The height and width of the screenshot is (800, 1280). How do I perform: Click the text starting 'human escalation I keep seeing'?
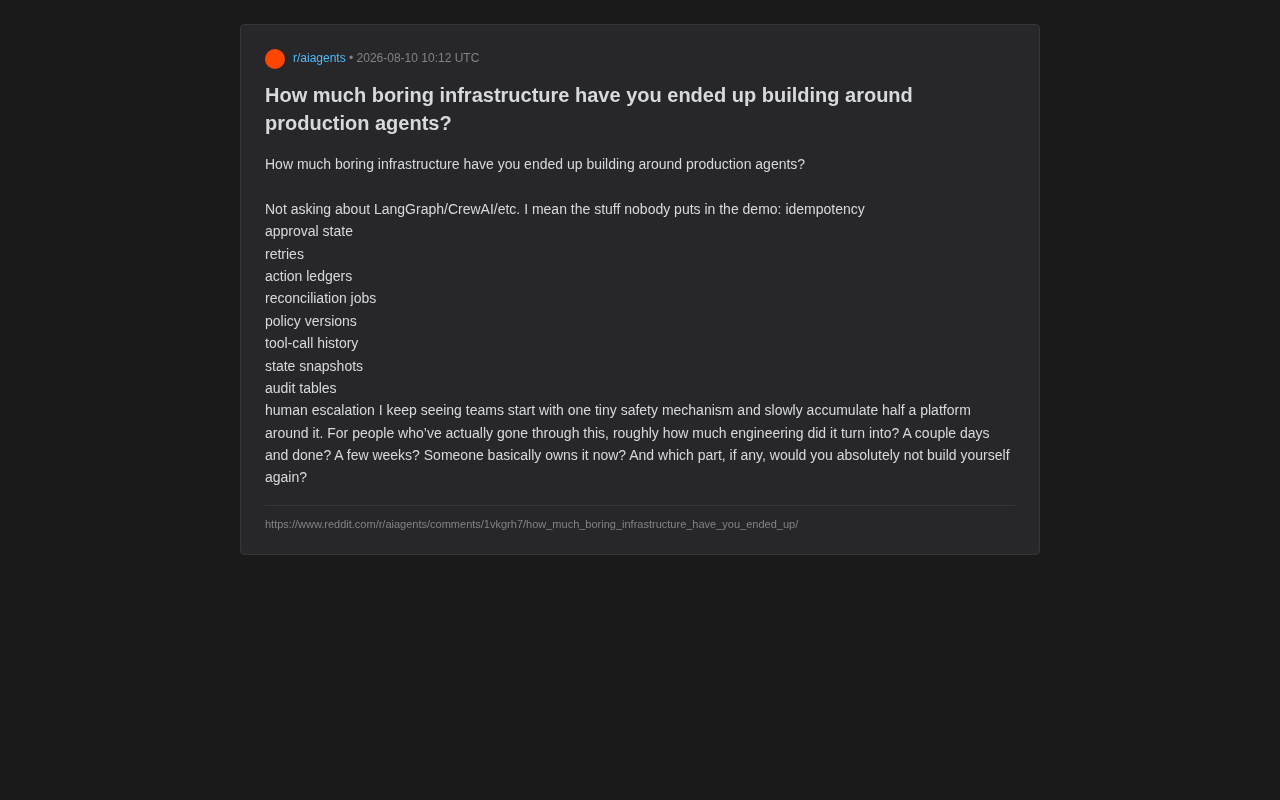(x=638, y=444)
